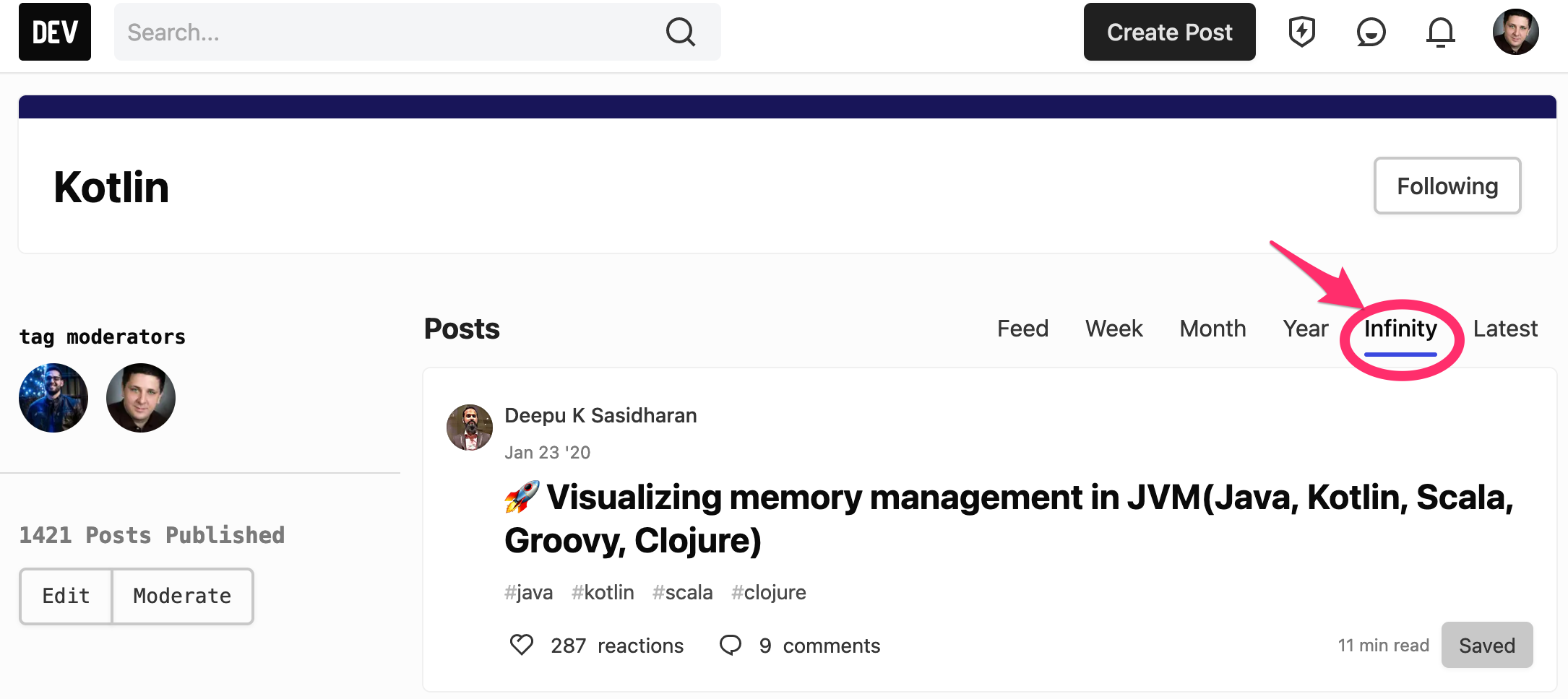
Task: Switch to the Latest tab
Action: pos(1505,329)
